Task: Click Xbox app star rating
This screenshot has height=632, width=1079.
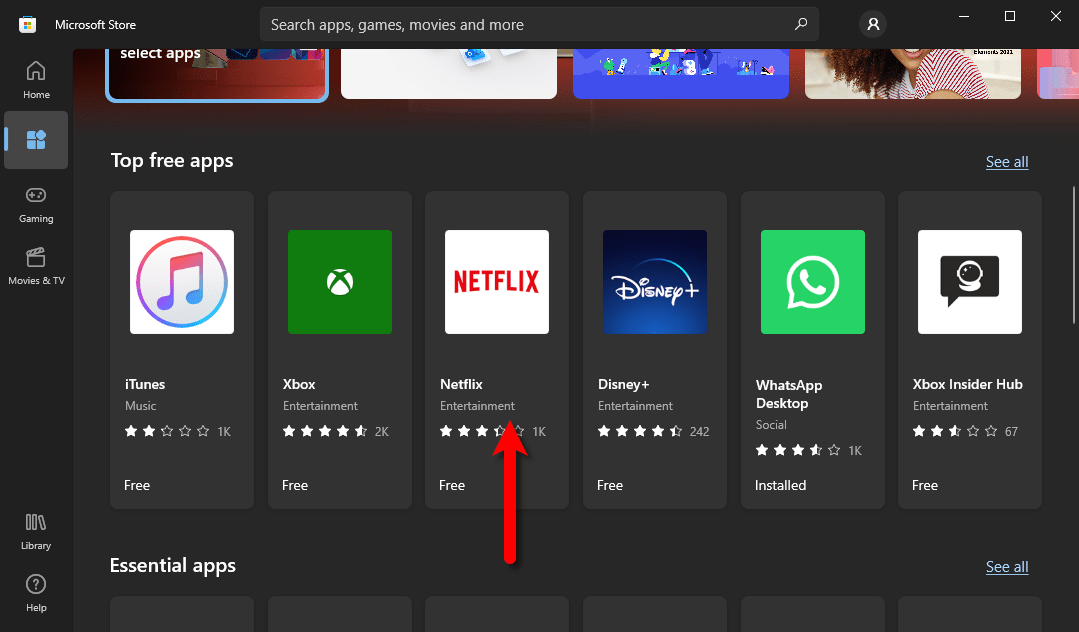Action: click(325, 431)
